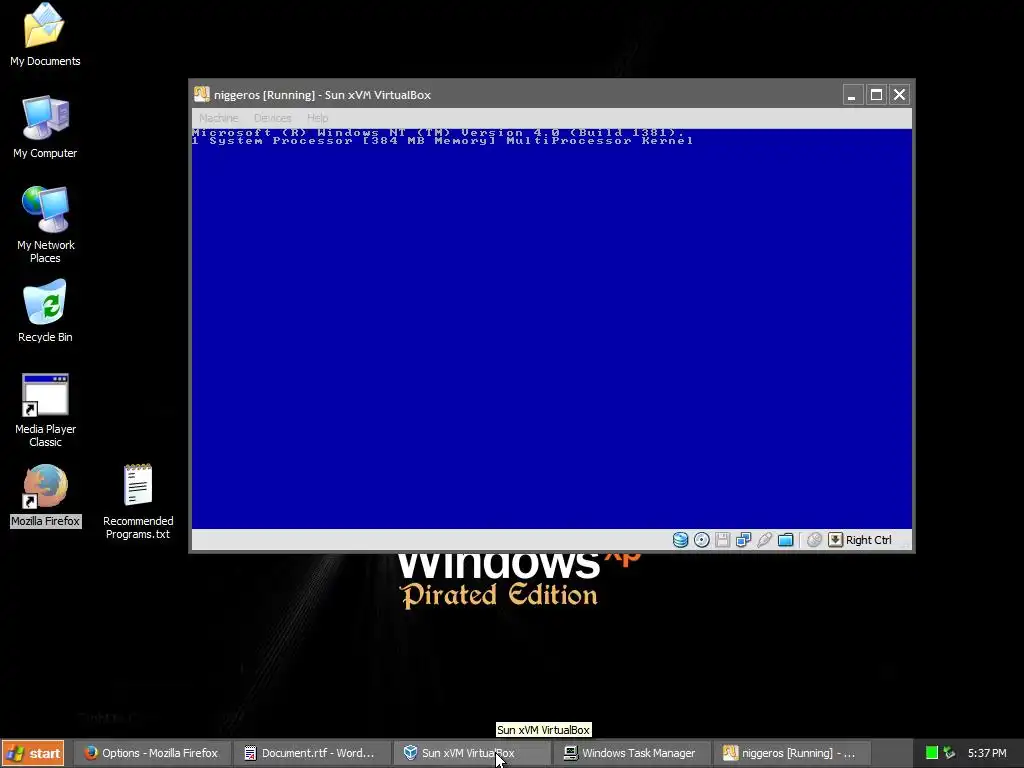Click the VirtualBox window title bar icon
This screenshot has height=768, width=1024.
coord(202,95)
